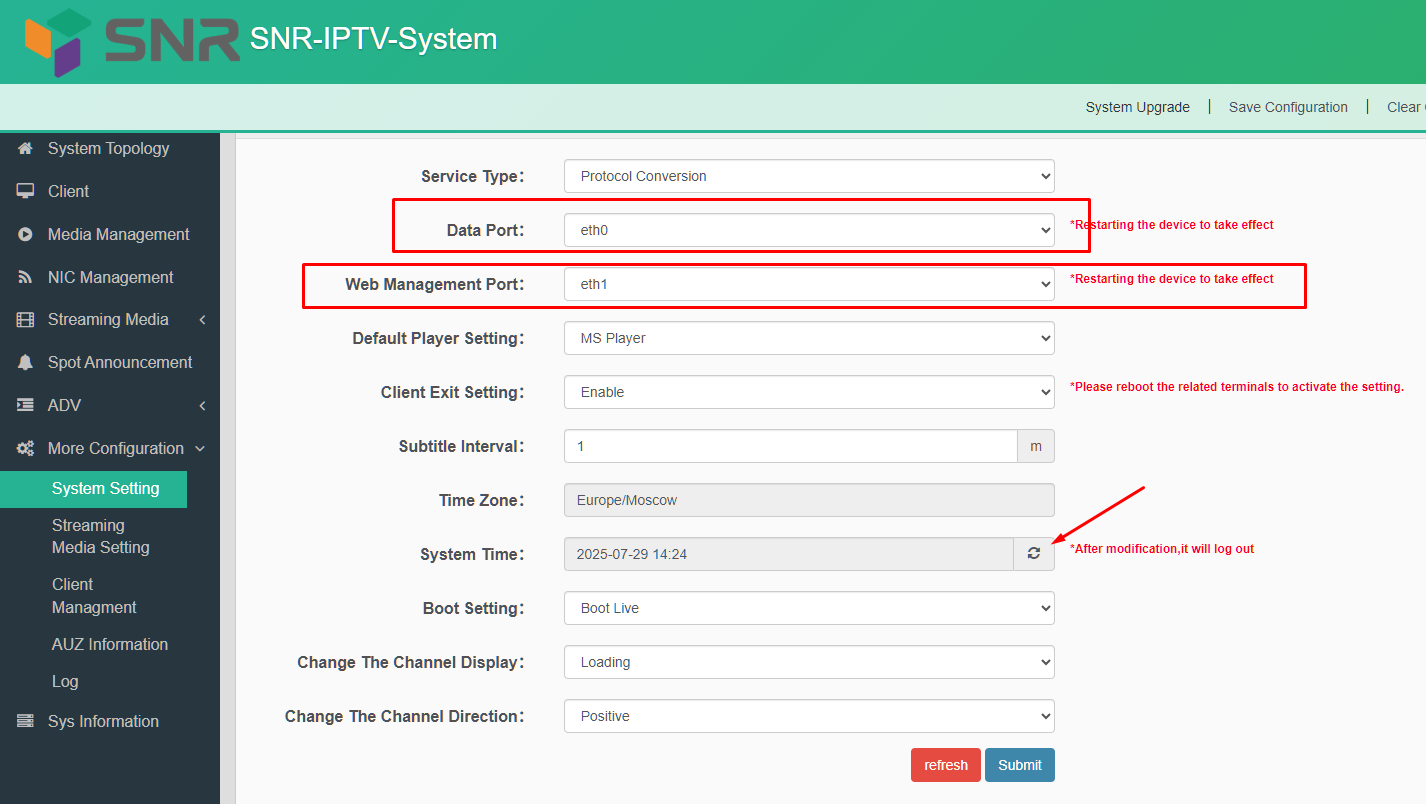1426x804 pixels.
Task: Click the Sys Information server icon
Action: click(x=26, y=721)
